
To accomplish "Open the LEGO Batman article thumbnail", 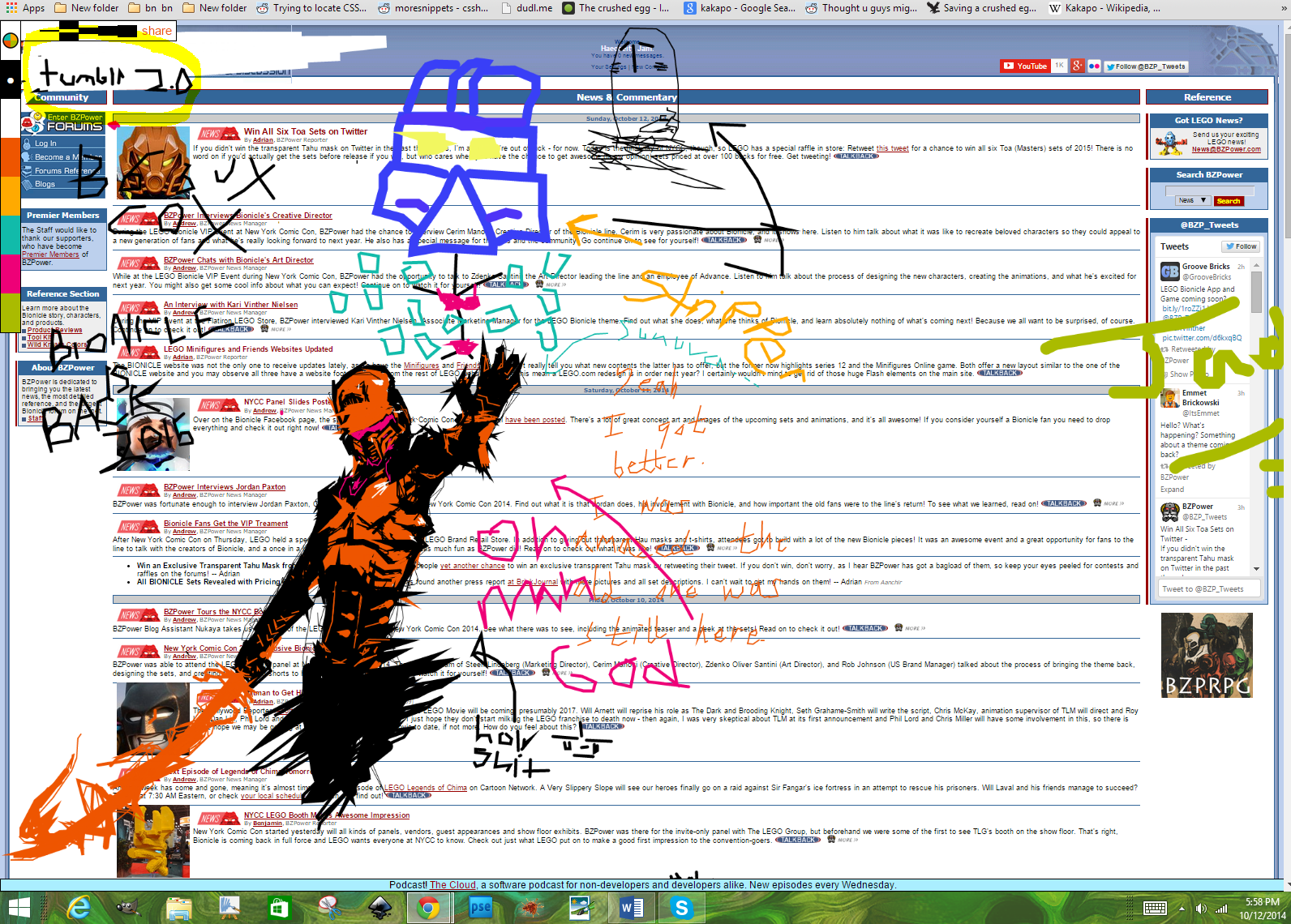I will [x=152, y=719].
